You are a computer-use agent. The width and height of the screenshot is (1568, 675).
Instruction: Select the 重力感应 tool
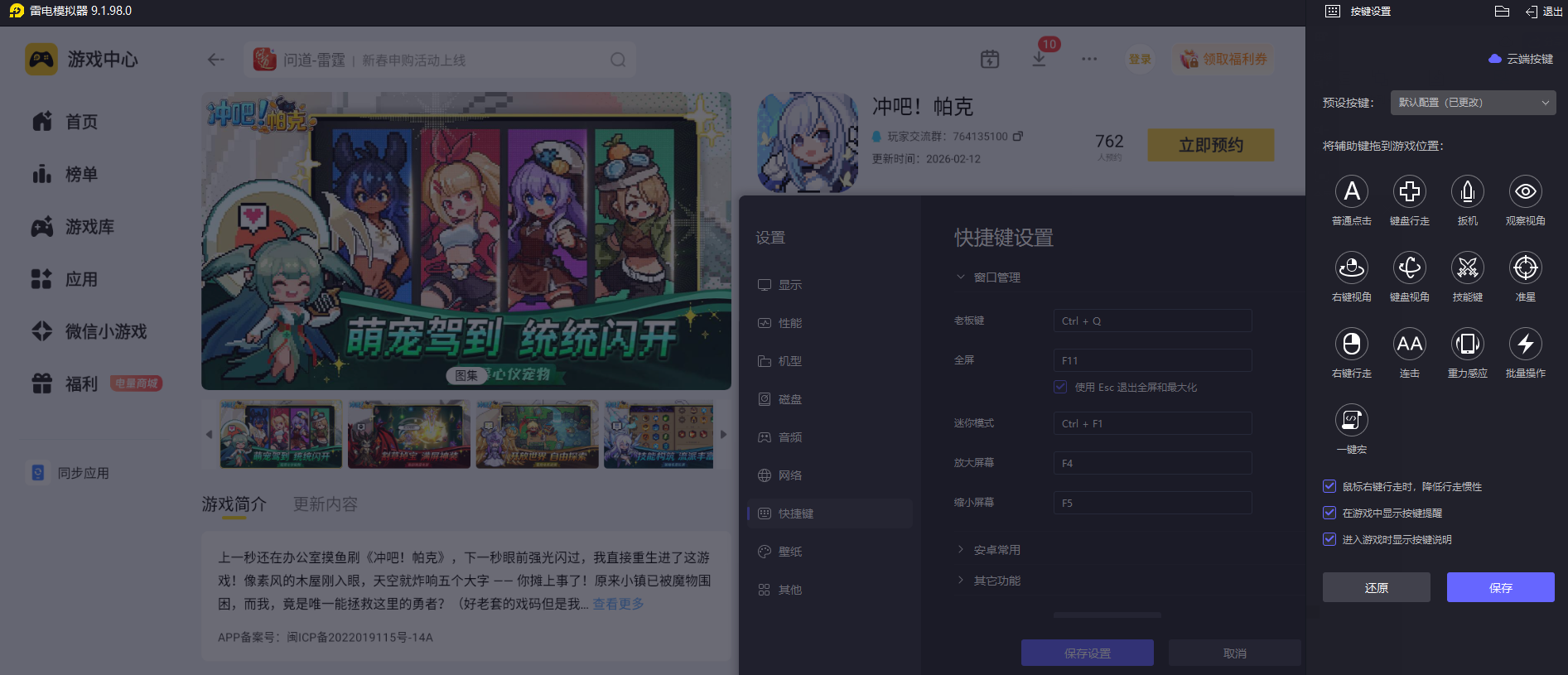tap(1467, 345)
